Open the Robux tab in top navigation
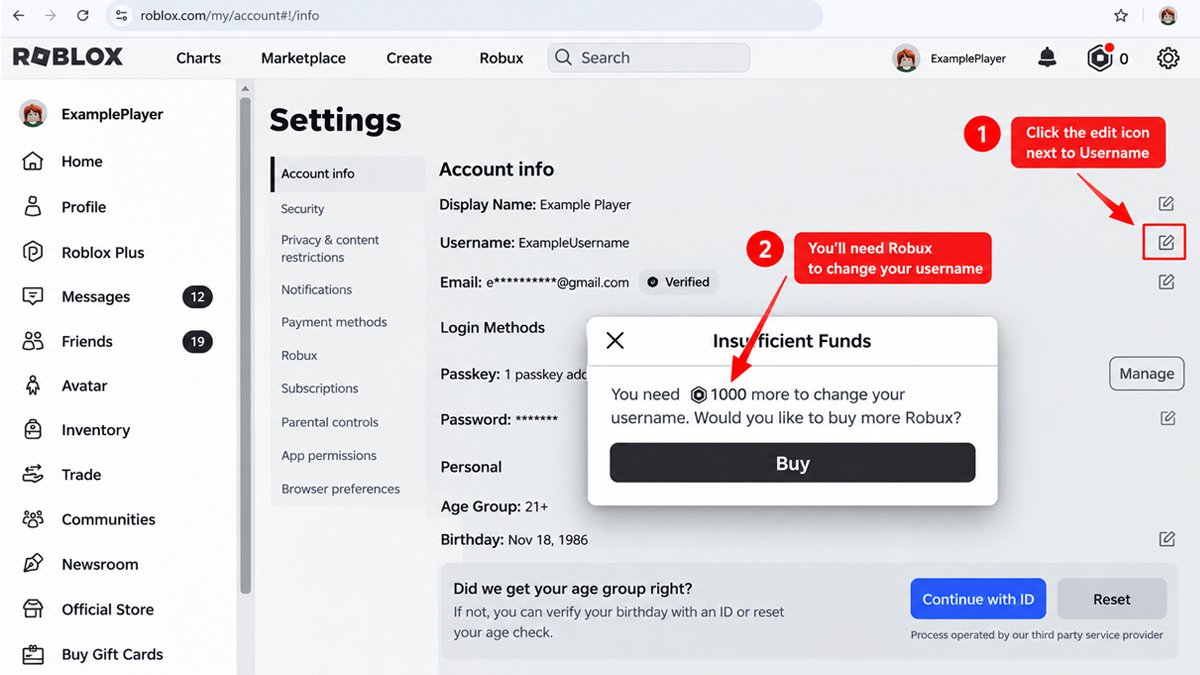1200x675 pixels. coord(501,58)
